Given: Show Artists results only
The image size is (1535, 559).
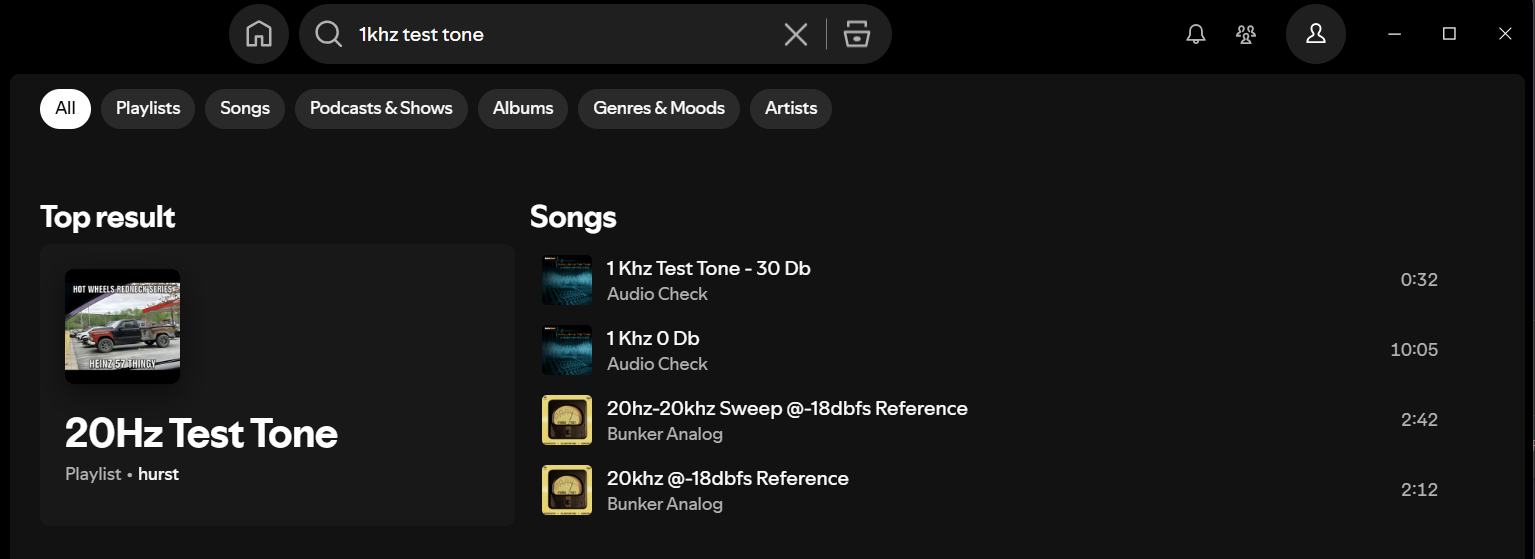Looking at the screenshot, I should pos(791,108).
